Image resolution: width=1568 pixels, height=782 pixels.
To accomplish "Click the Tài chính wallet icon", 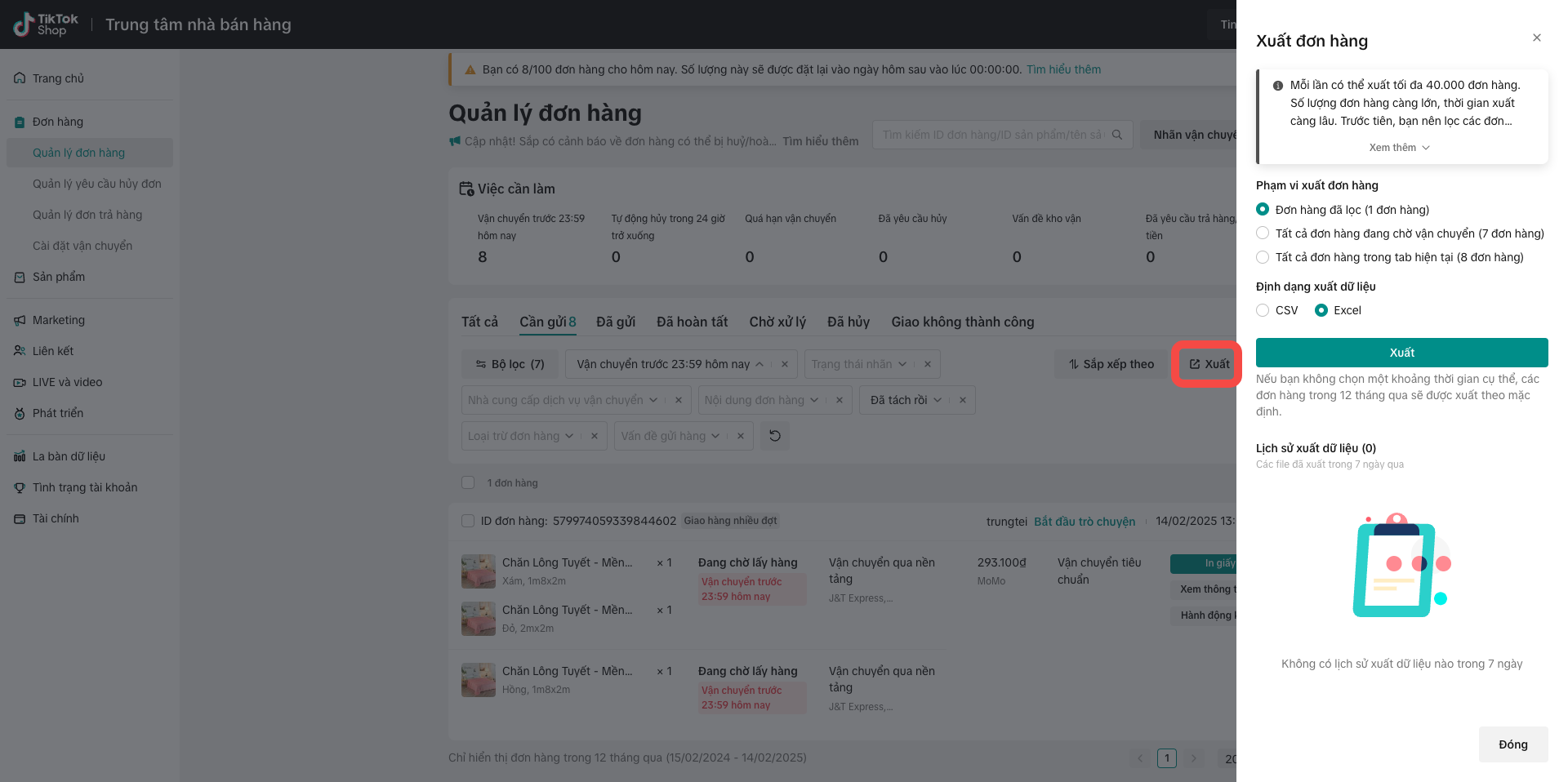I will click(20, 518).
